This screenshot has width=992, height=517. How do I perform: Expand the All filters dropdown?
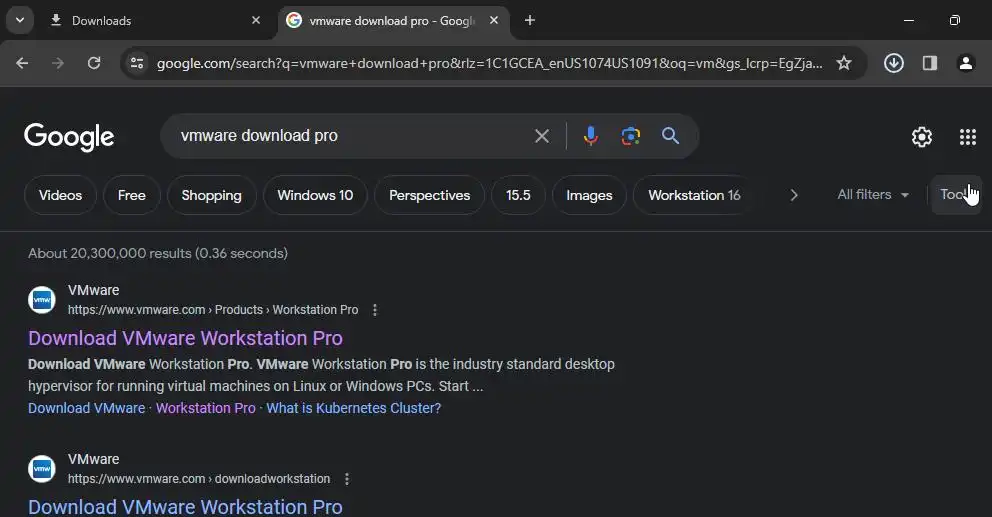pyautogui.click(x=873, y=195)
